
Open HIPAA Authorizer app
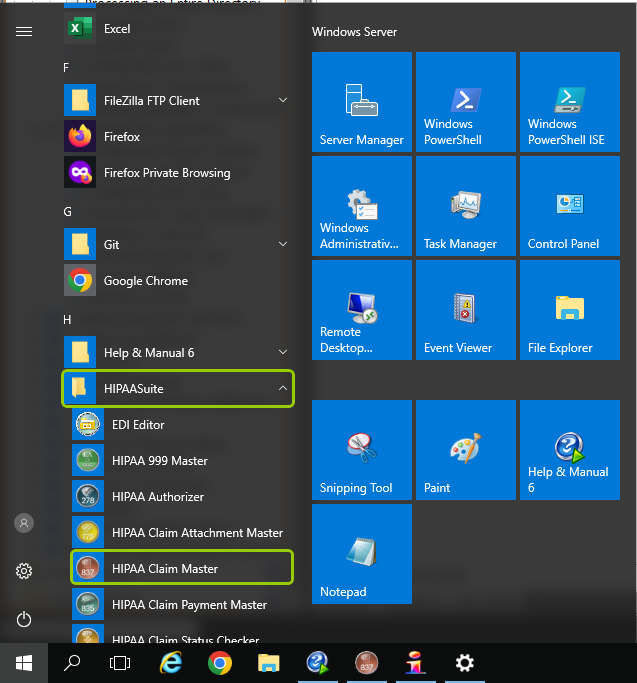(182, 497)
